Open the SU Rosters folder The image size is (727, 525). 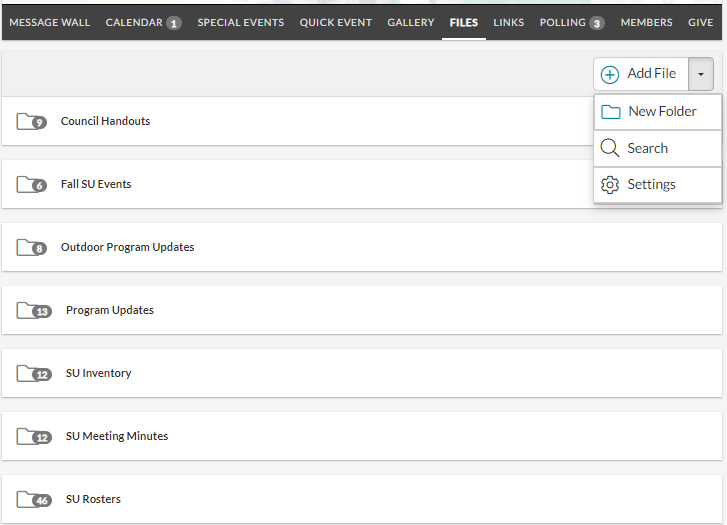(x=362, y=499)
